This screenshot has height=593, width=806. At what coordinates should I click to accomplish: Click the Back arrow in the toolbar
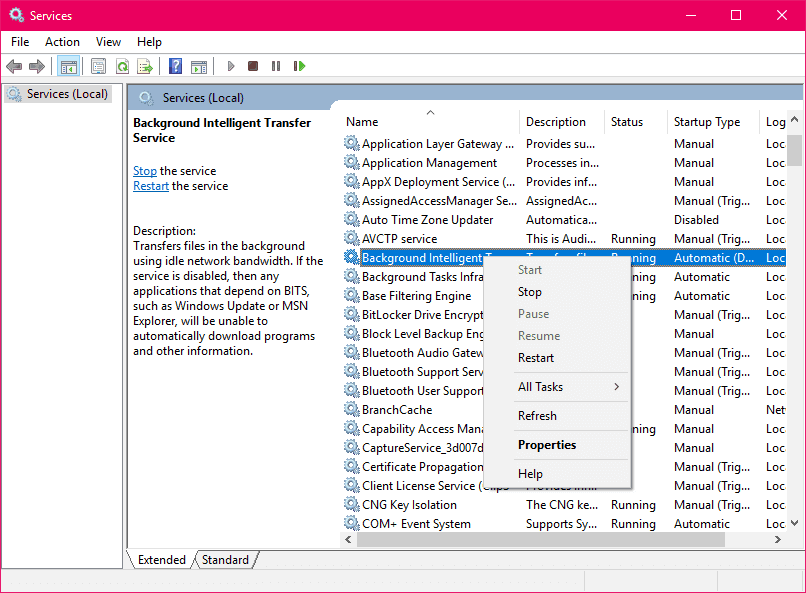(x=14, y=66)
